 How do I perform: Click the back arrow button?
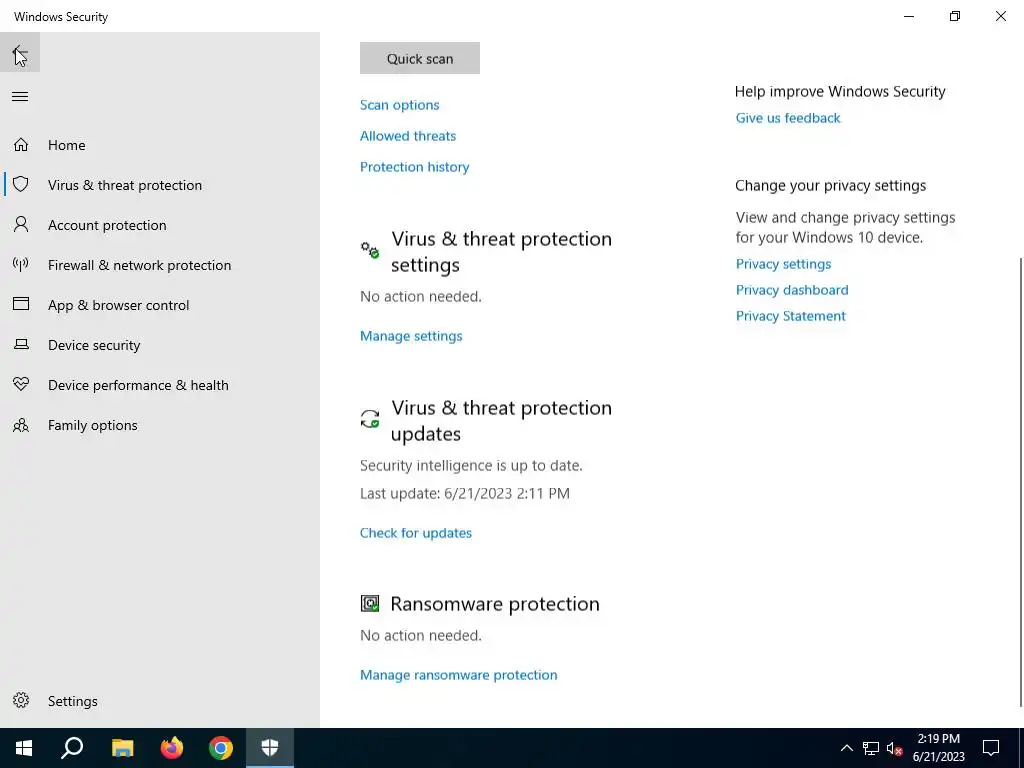20,52
